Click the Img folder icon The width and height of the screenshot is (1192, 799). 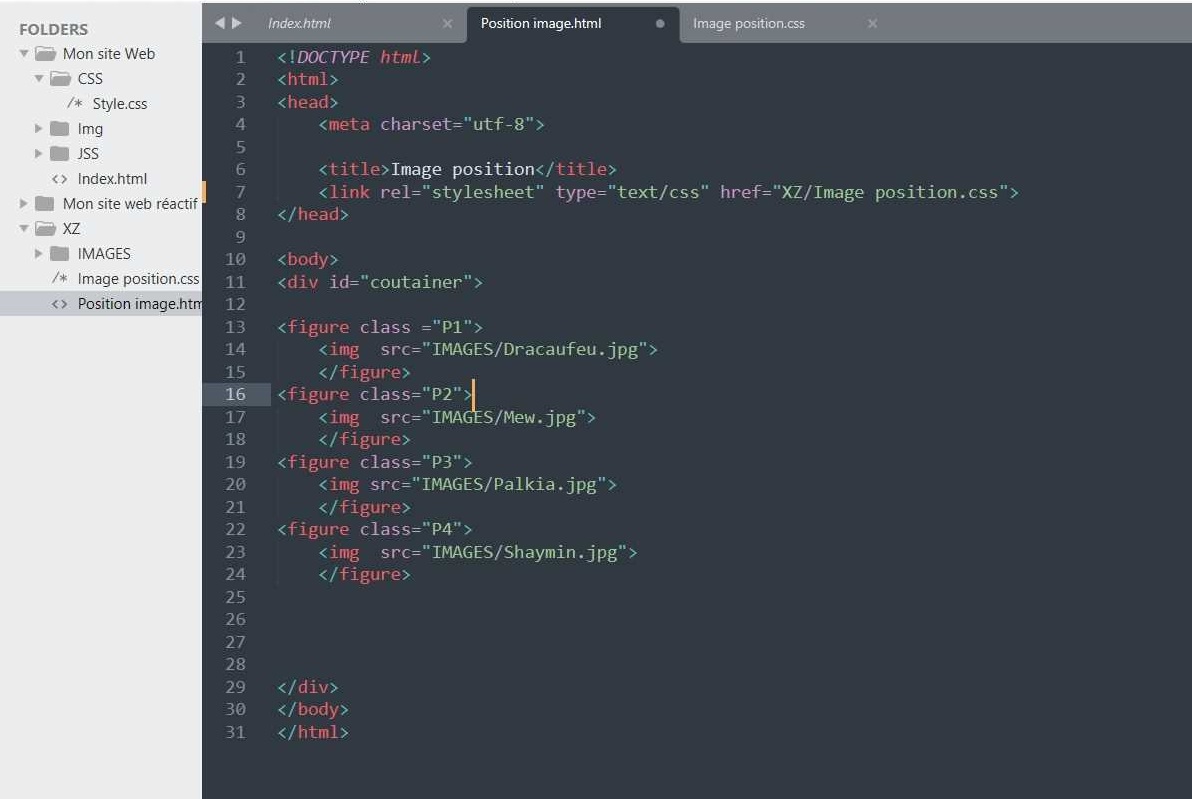click(60, 128)
